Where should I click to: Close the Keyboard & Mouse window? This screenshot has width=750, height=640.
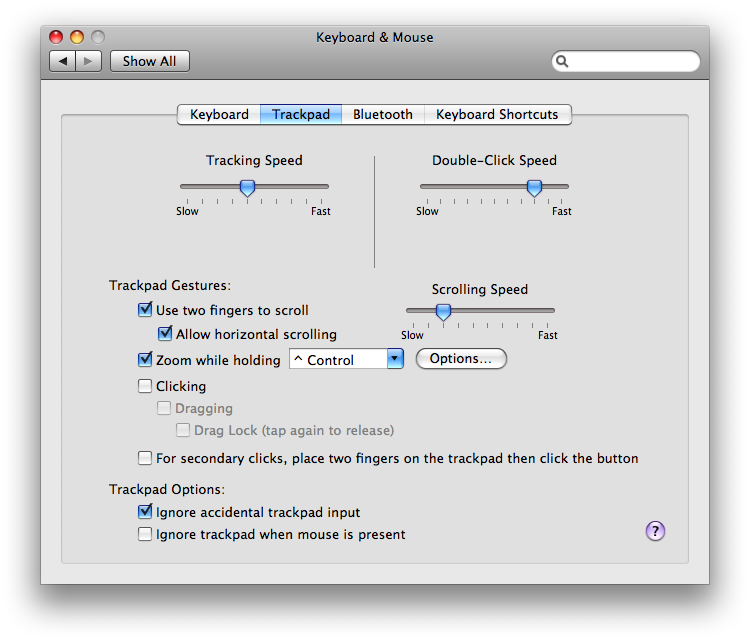[56, 37]
